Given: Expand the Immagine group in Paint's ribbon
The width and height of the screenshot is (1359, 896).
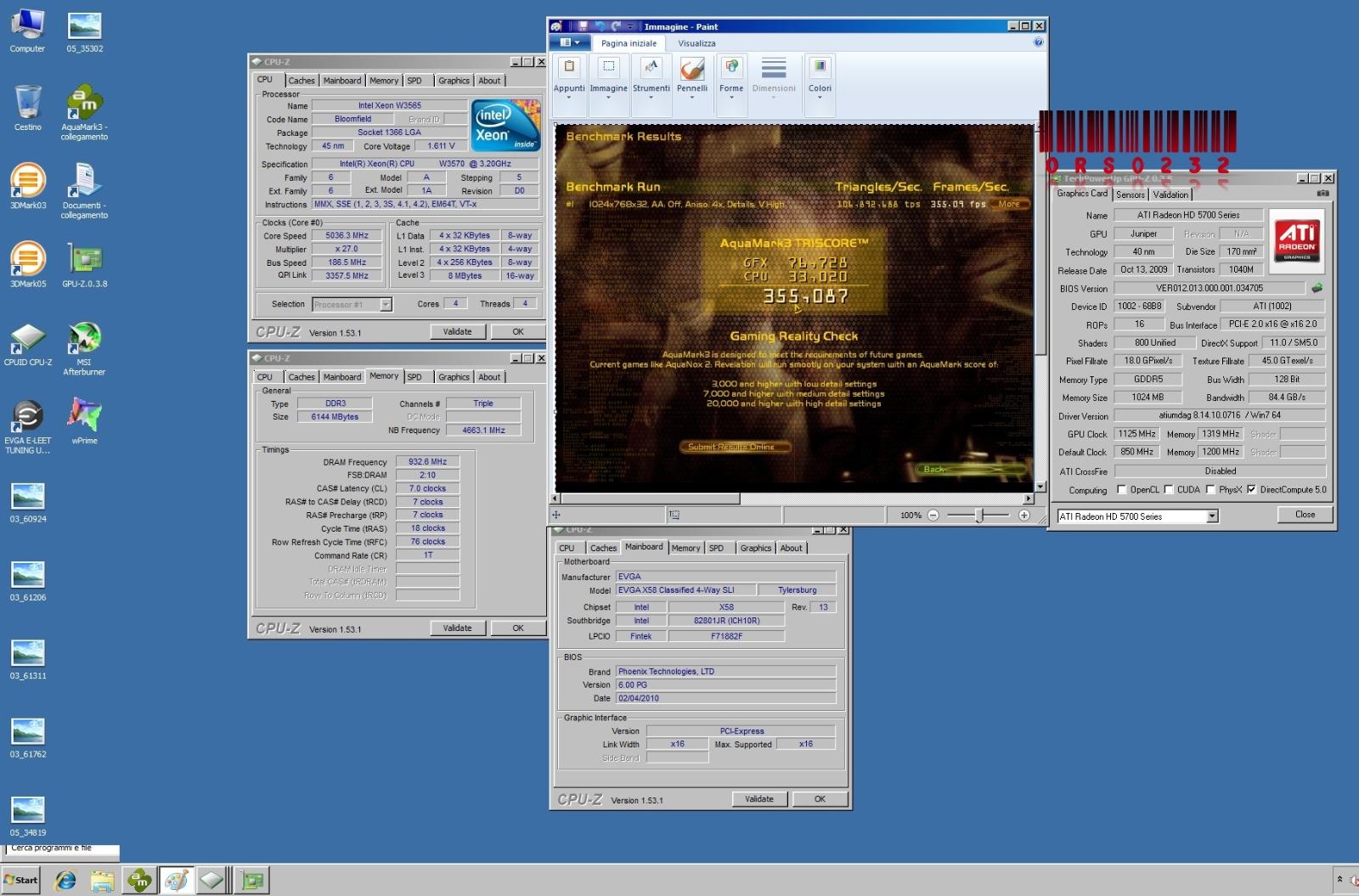Looking at the screenshot, I should (x=608, y=85).
